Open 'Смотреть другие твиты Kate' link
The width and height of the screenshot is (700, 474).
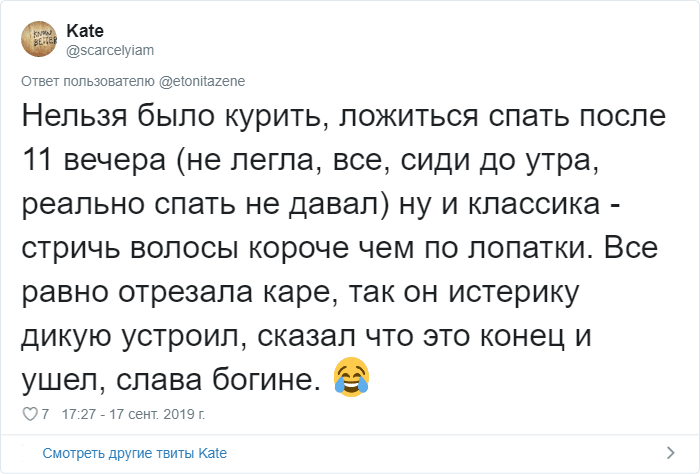pos(135,453)
